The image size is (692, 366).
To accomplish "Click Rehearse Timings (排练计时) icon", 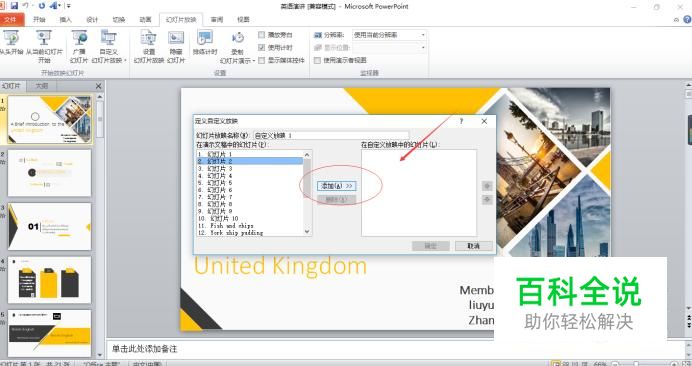I will click(x=205, y=43).
